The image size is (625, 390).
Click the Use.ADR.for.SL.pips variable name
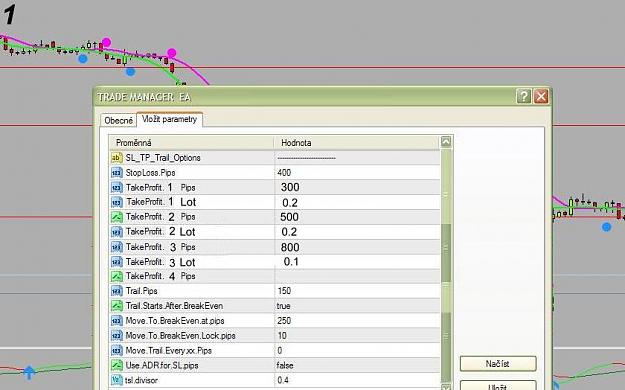point(162,365)
